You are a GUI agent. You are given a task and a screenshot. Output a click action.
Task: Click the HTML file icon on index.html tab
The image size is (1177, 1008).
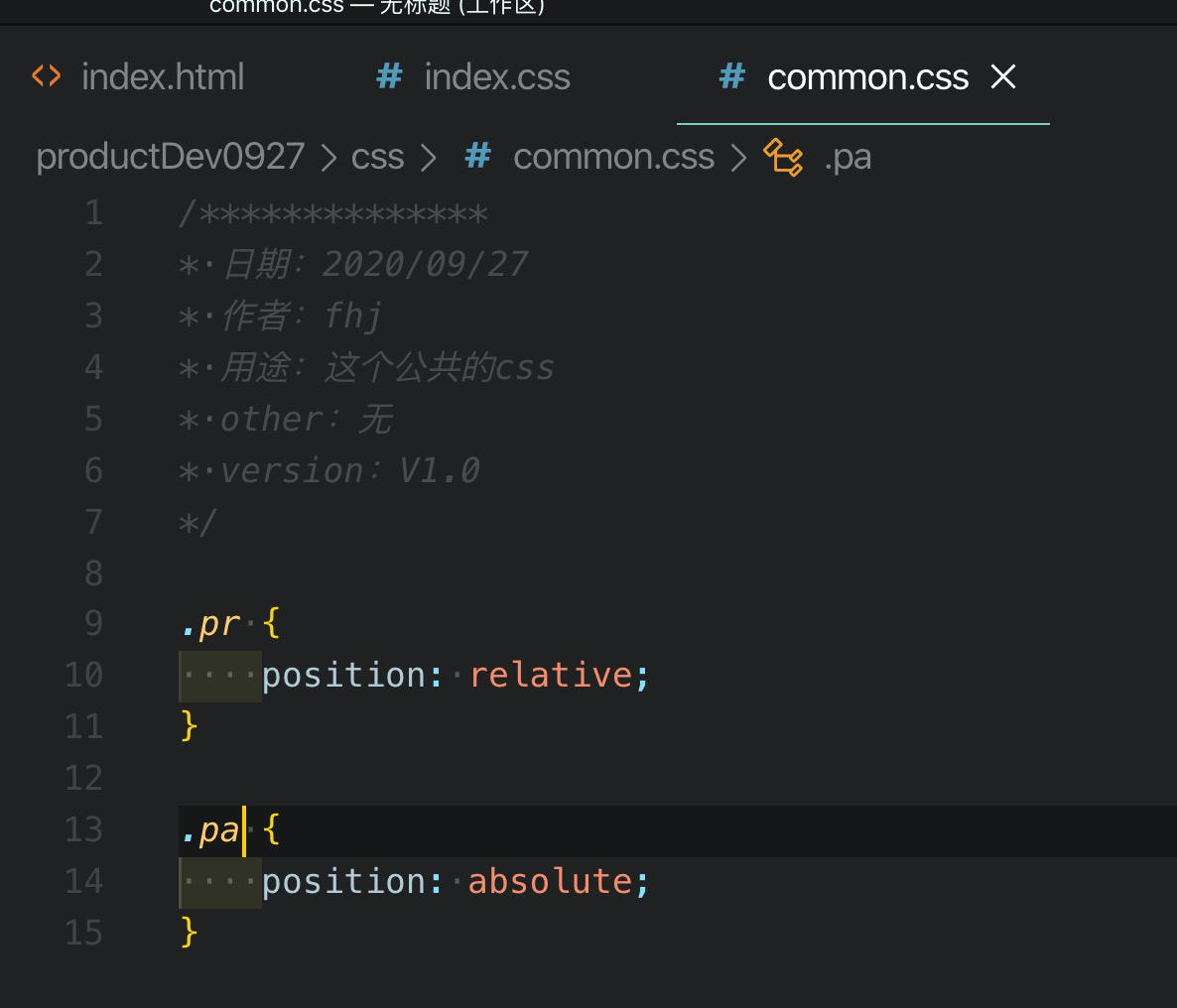tap(47, 76)
